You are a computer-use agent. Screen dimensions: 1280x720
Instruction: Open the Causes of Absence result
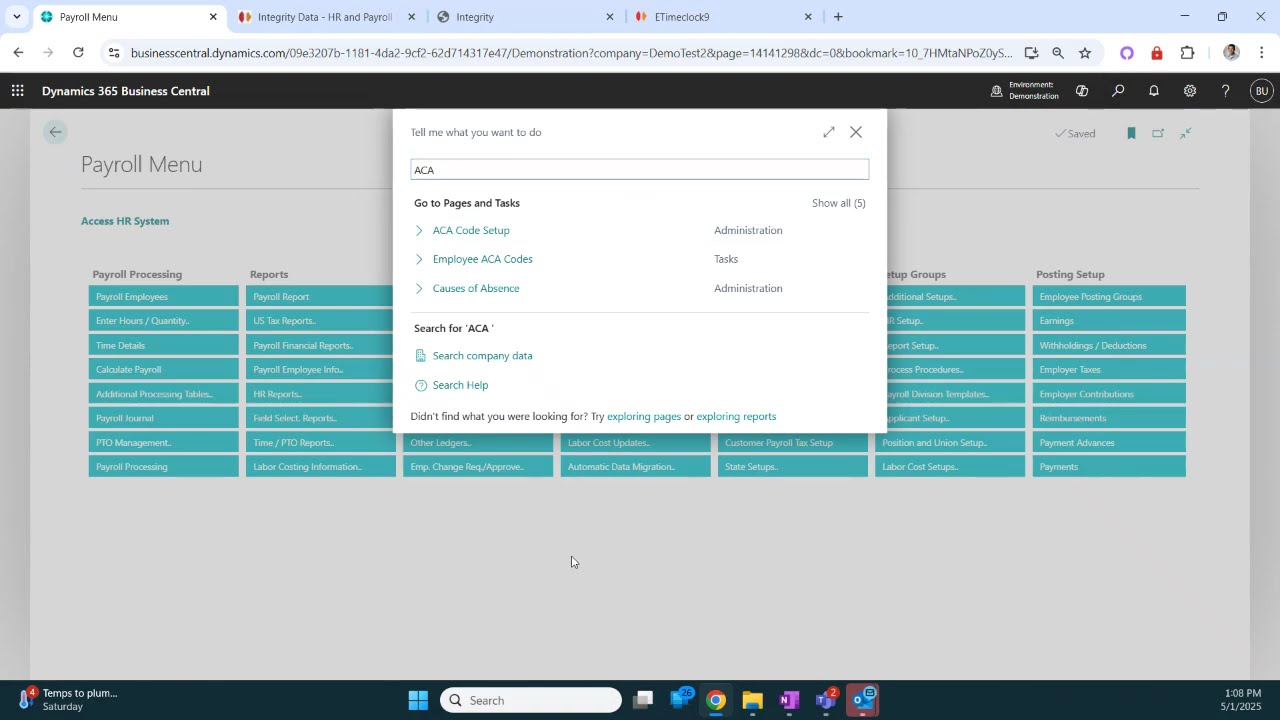coord(476,288)
